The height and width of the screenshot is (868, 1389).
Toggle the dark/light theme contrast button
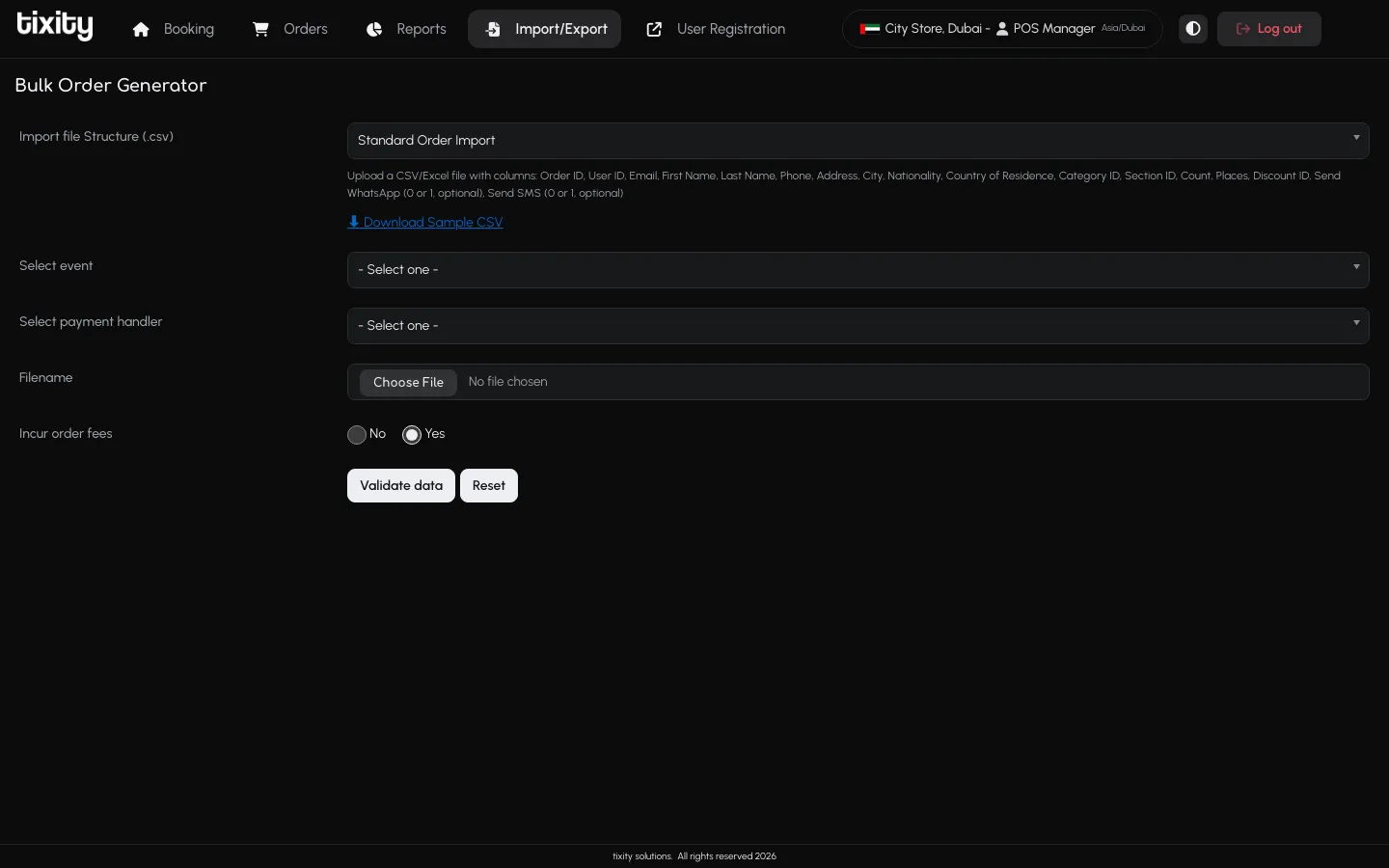point(1193,29)
